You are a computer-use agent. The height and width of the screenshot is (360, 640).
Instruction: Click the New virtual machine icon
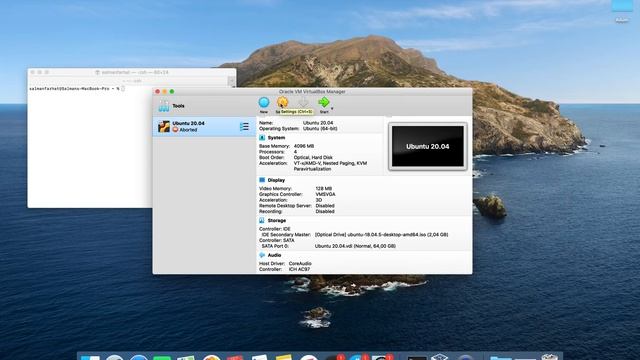click(264, 102)
